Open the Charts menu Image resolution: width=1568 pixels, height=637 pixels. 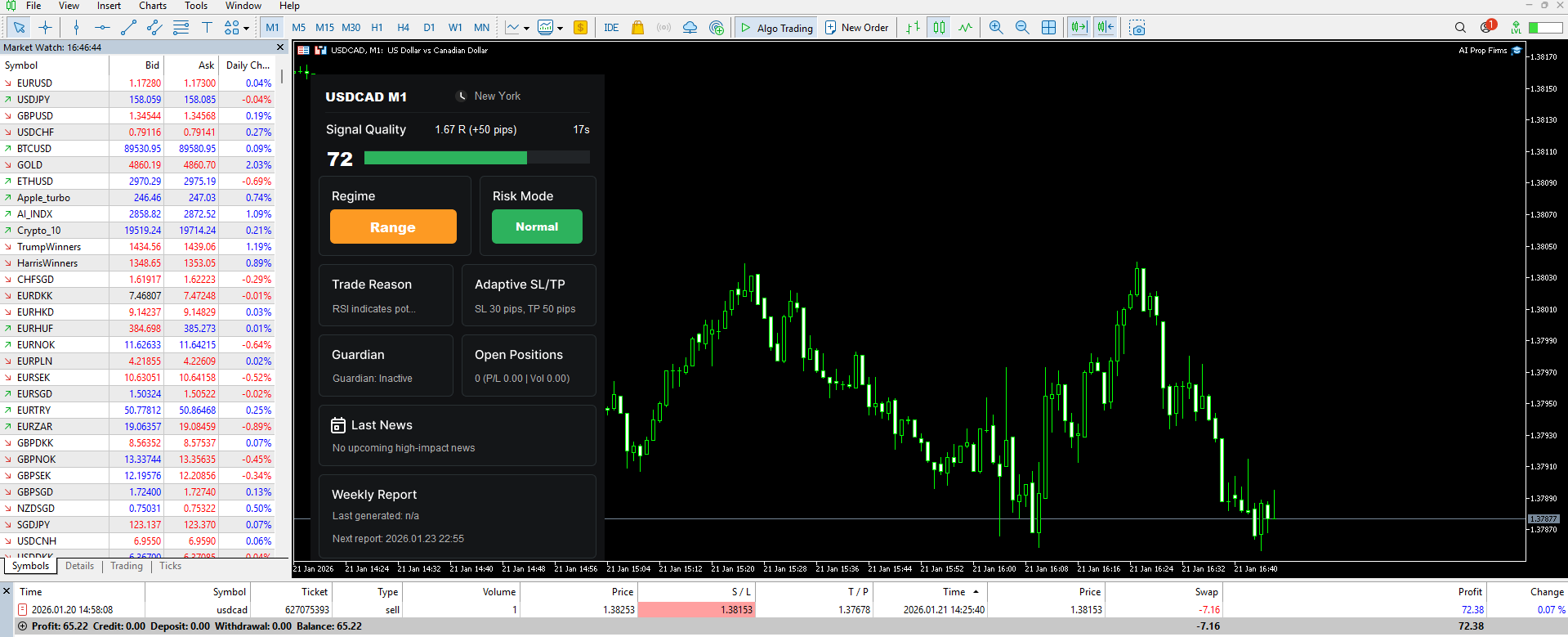[152, 6]
